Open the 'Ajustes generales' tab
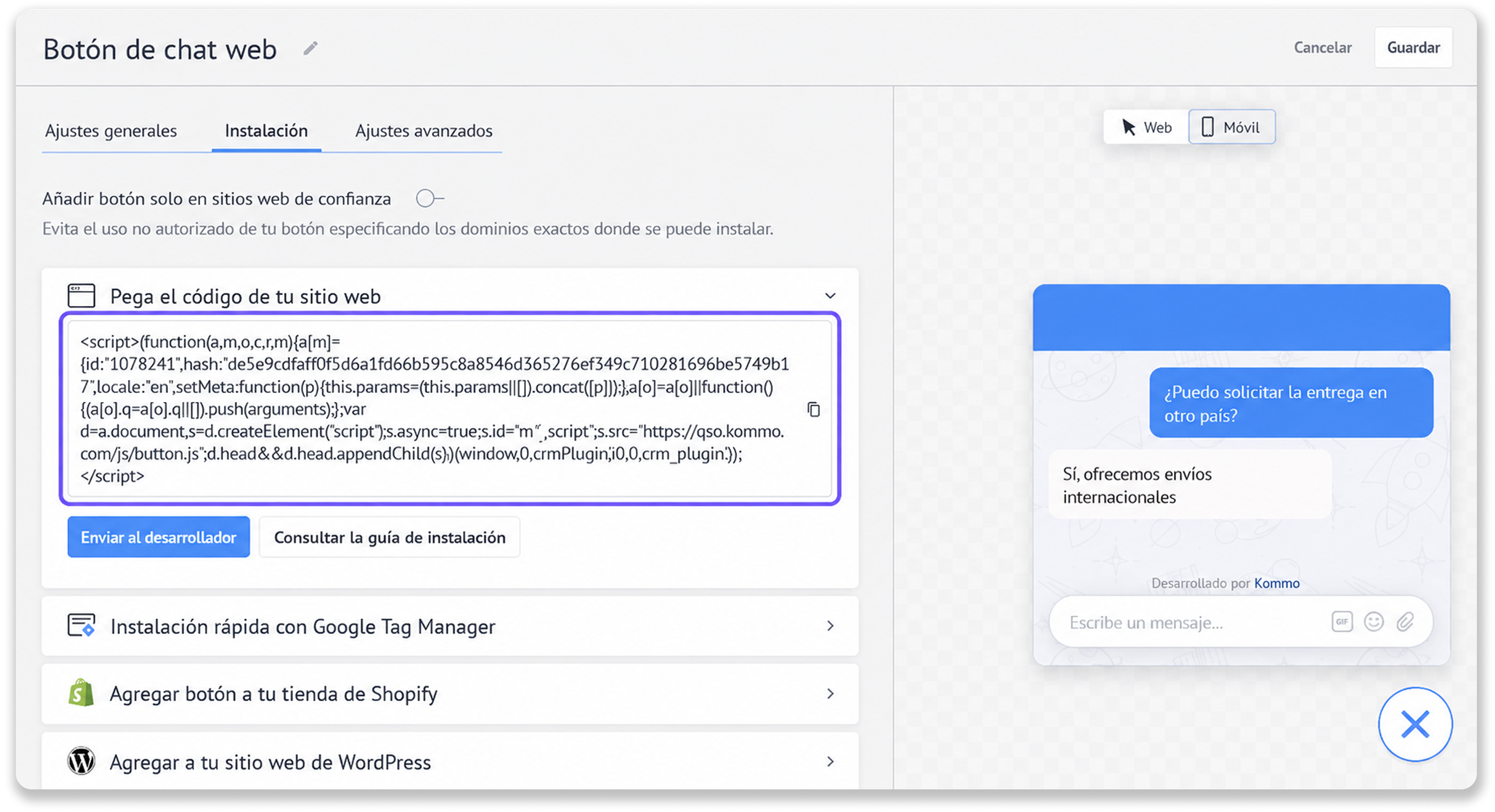This screenshot has width=1495, height=812. pos(111,131)
